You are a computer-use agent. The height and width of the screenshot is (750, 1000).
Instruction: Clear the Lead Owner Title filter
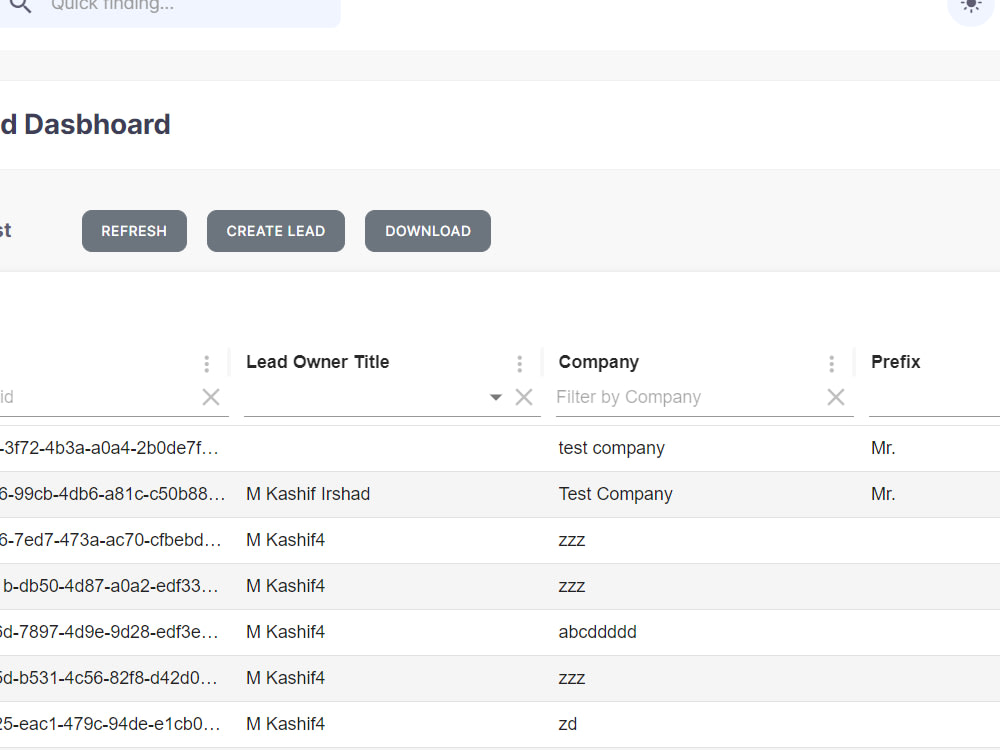(524, 397)
